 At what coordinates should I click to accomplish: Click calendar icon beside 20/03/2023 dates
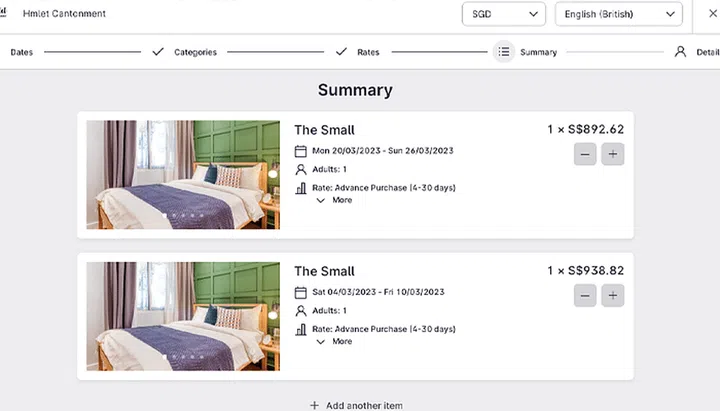(x=300, y=151)
